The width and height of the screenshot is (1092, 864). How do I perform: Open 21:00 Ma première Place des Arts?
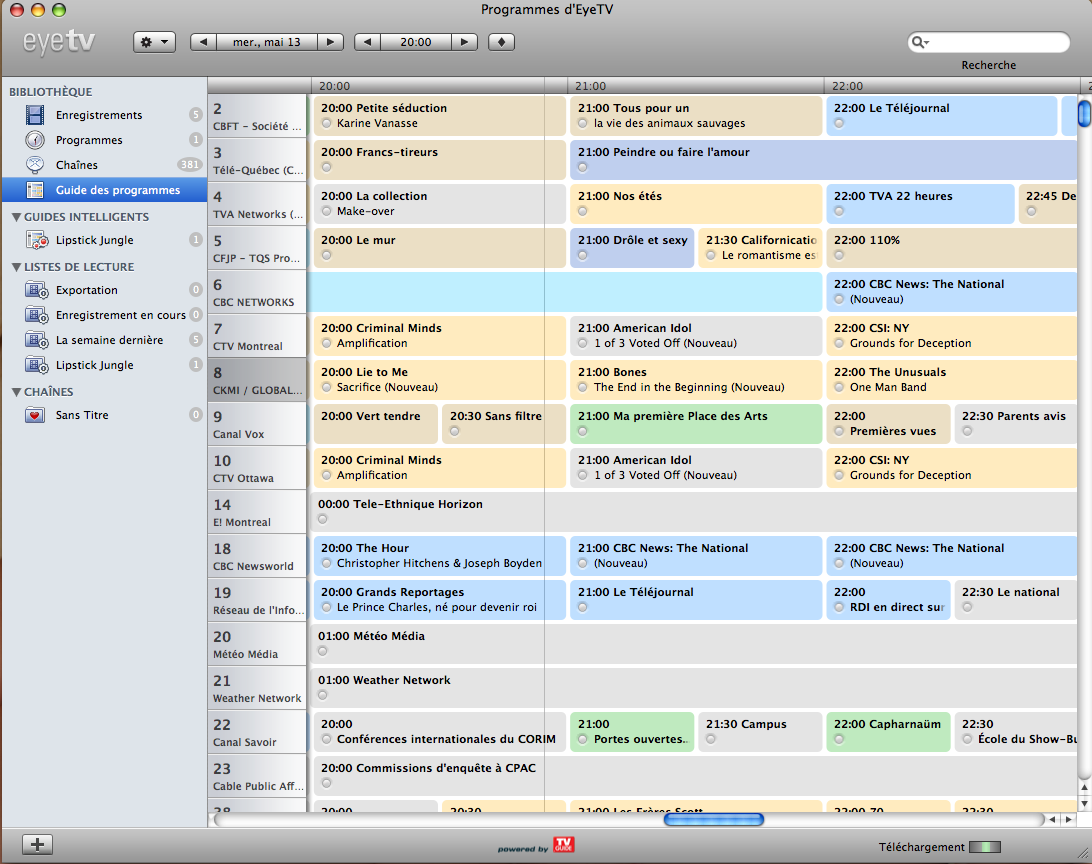(x=696, y=424)
